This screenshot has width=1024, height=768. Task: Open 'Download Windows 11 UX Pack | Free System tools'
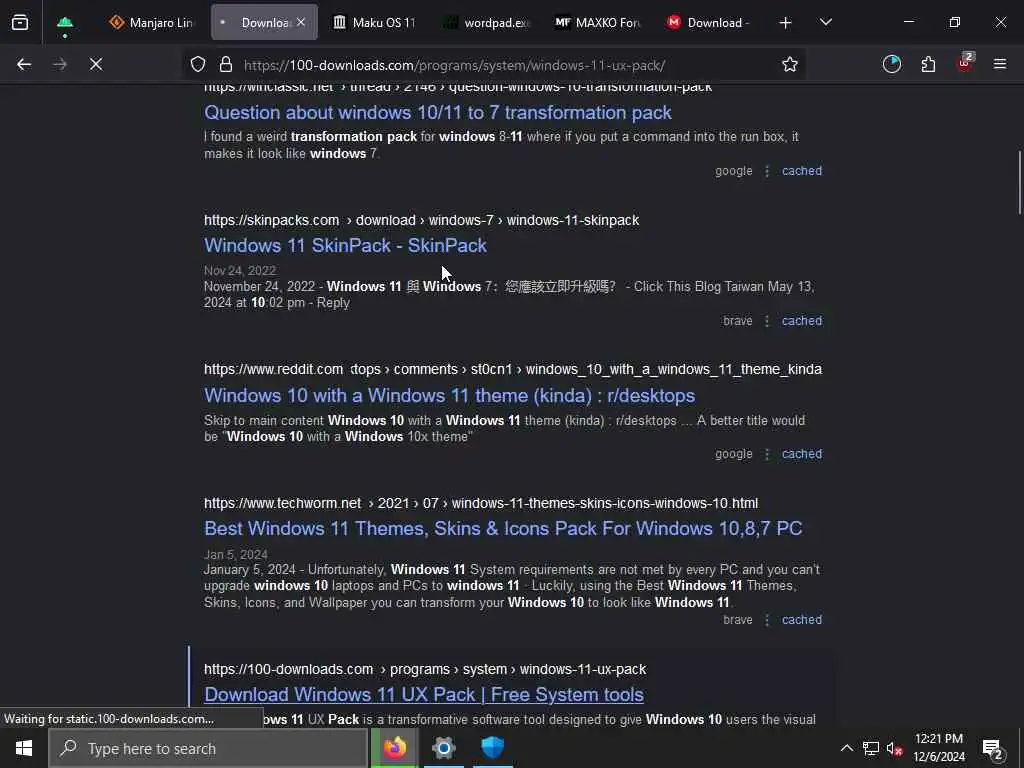(x=424, y=695)
